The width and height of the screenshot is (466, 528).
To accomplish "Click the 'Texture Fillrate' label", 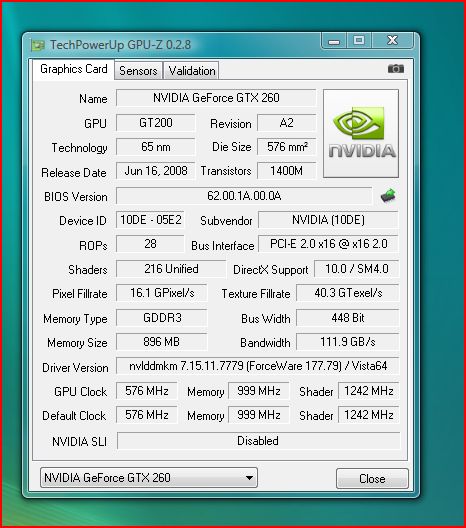I will pyautogui.click(x=256, y=294).
